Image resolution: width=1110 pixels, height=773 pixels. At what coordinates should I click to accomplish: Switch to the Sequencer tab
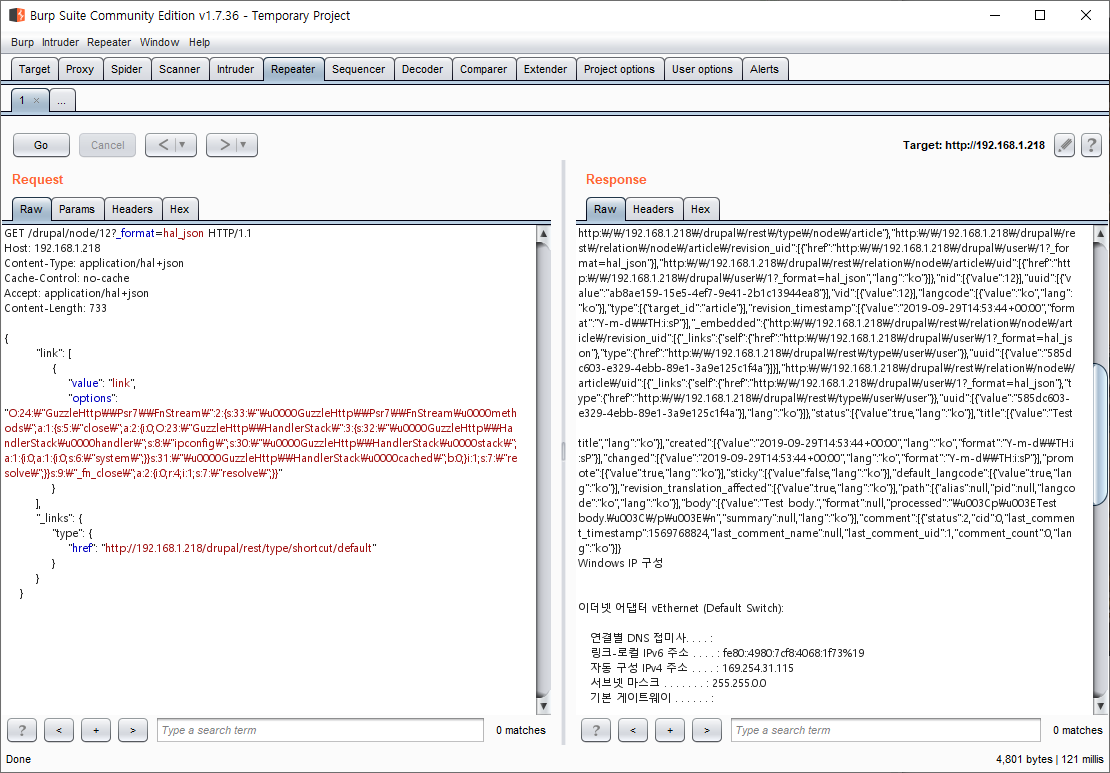click(359, 69)
